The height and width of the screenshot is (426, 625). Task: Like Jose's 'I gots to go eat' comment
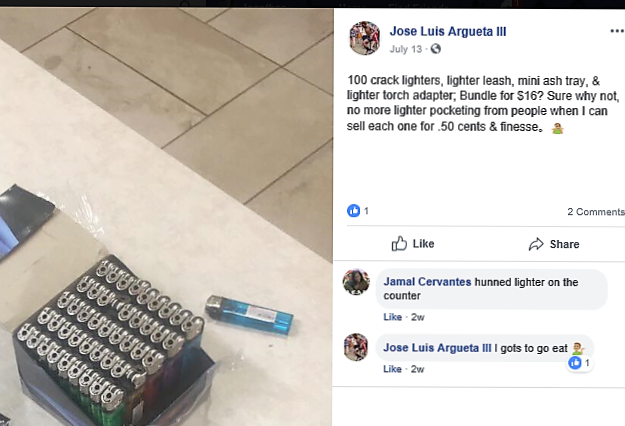pyautogui.click(x=393, y=369)
